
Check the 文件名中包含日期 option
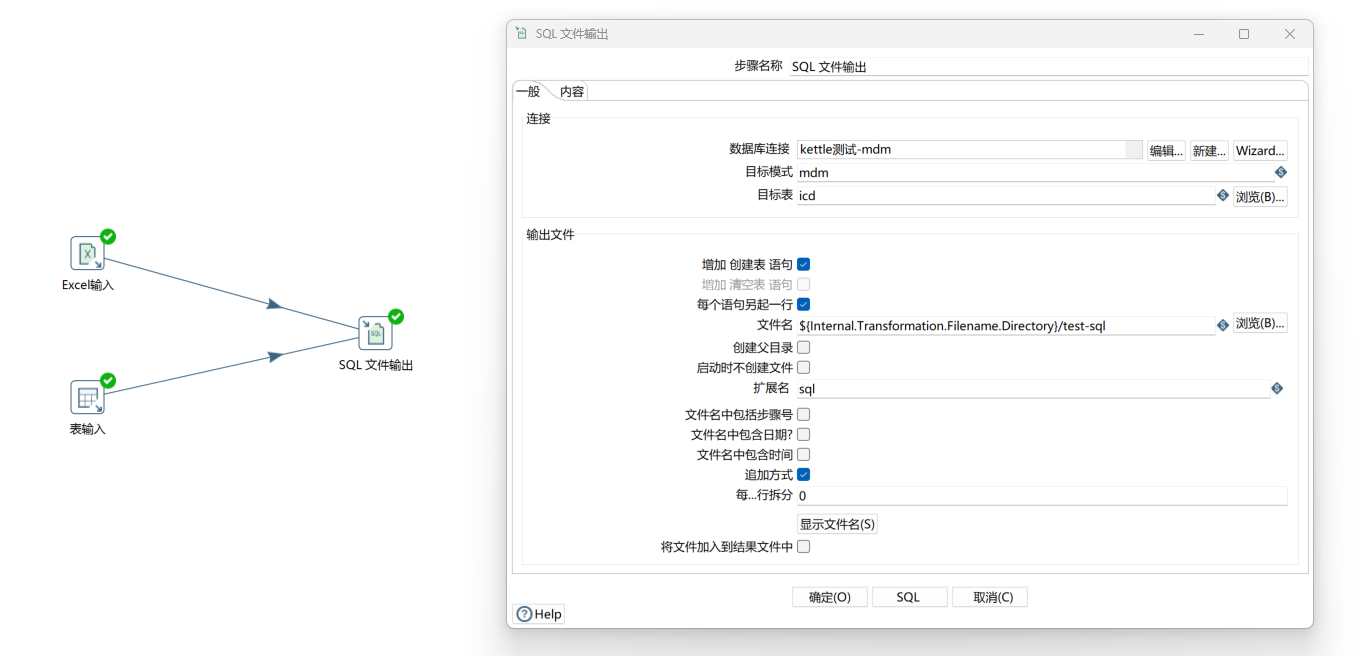804,434
